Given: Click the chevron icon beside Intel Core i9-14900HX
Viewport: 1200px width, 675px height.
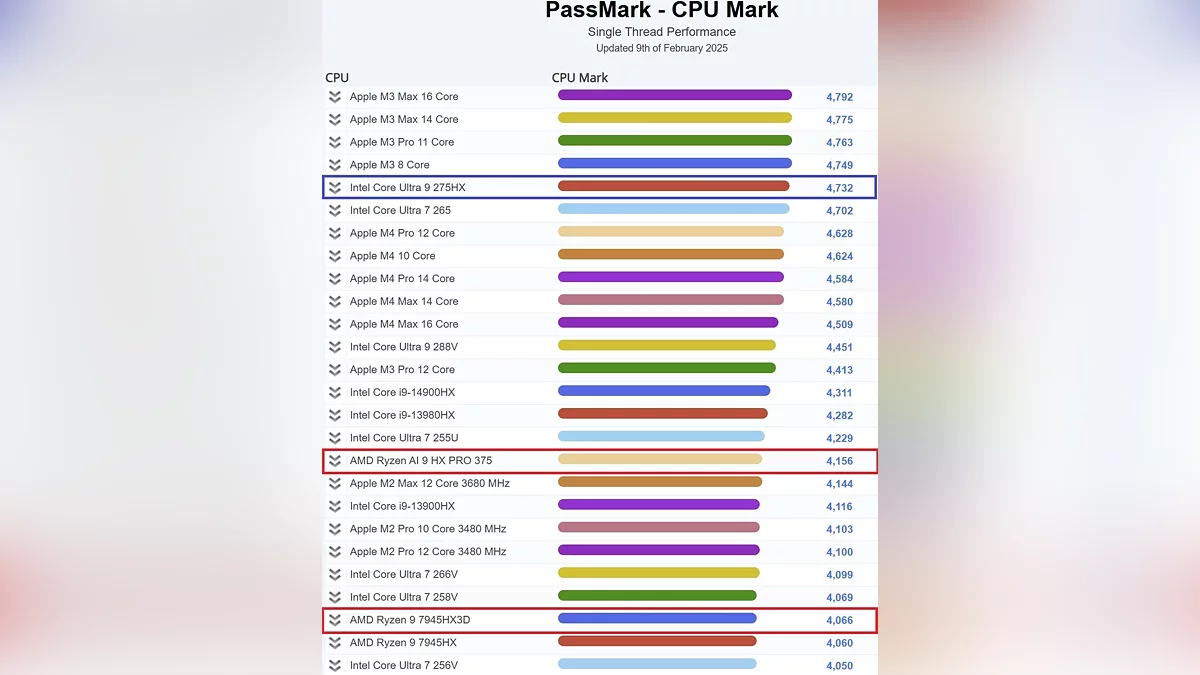Looking at the screenshot, I should pos(335,393).
